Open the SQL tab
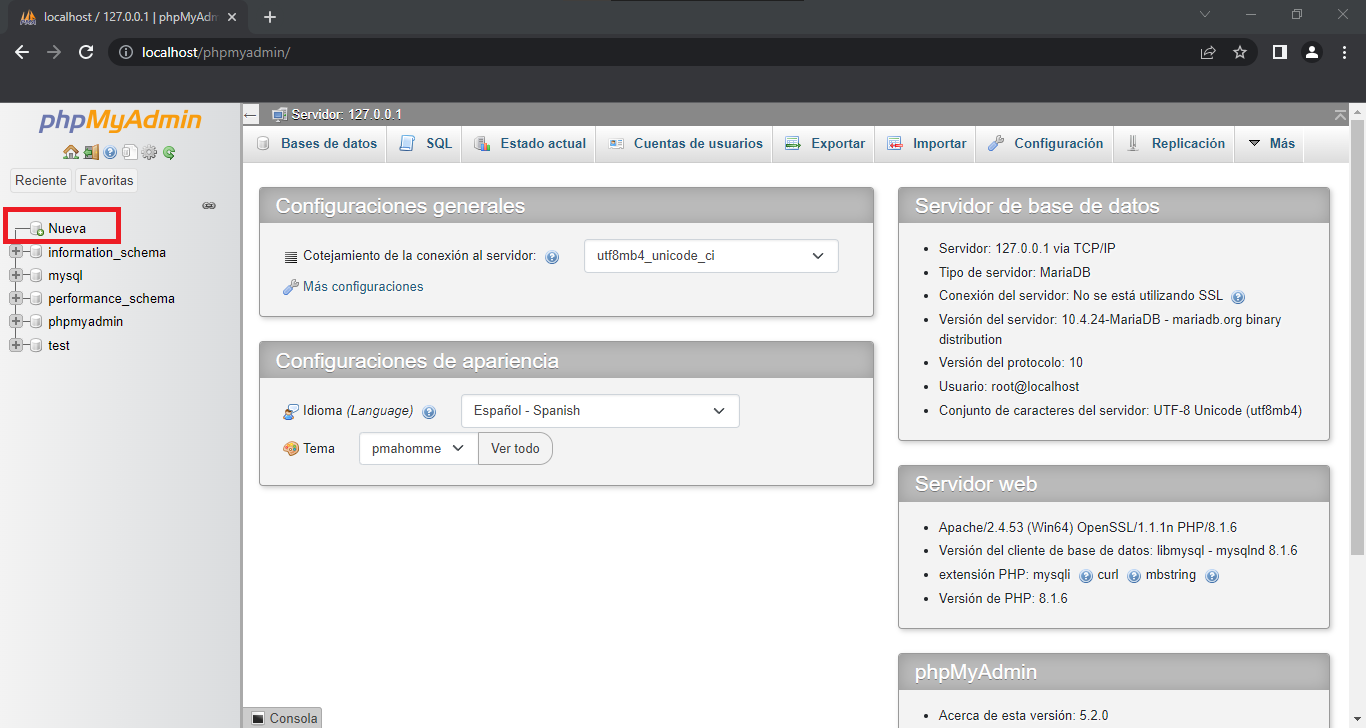The height and width of the screenshot is (728, 1366). point(425,144)
